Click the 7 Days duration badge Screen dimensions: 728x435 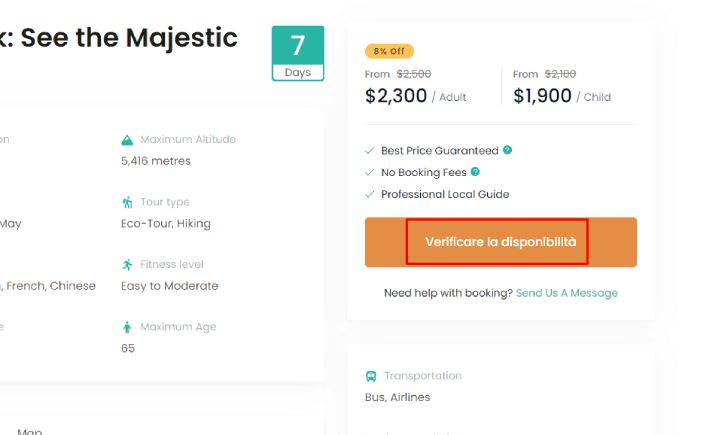pos(298,53)
